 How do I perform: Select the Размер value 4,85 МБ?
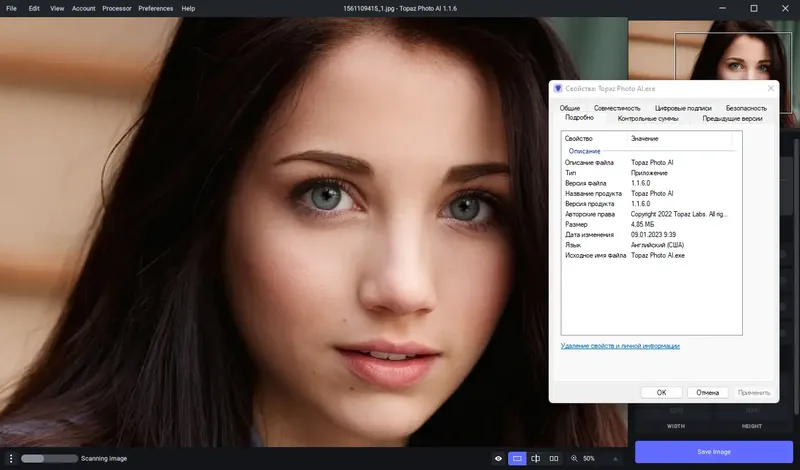tap(642, 225)
